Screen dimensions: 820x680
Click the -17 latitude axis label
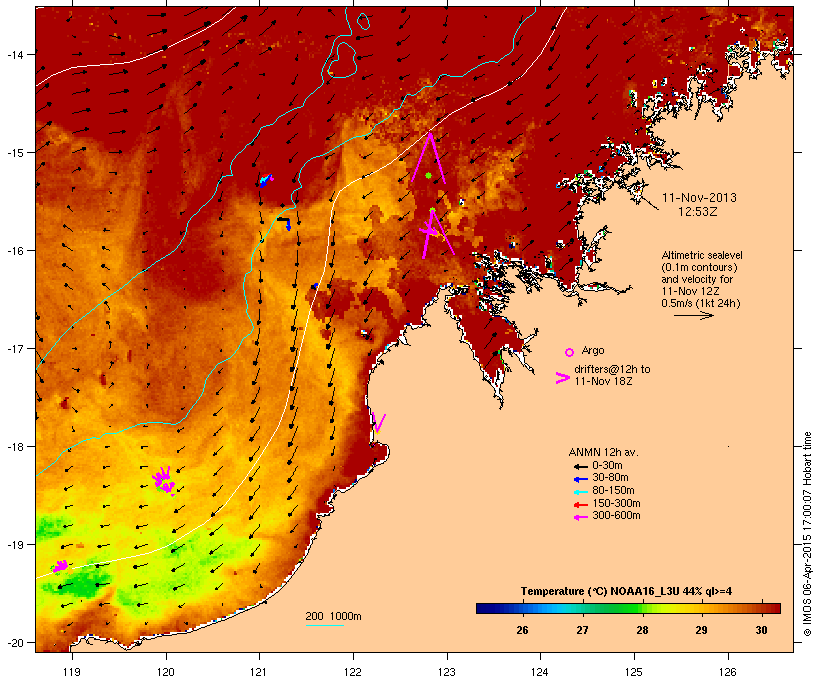coord(15,349)
